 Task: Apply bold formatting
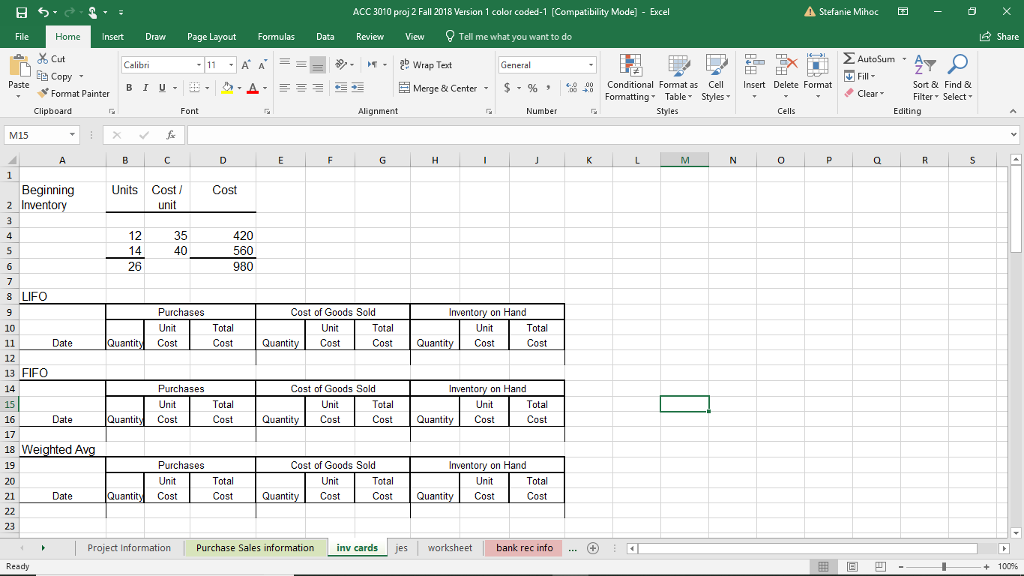point(129,88)
